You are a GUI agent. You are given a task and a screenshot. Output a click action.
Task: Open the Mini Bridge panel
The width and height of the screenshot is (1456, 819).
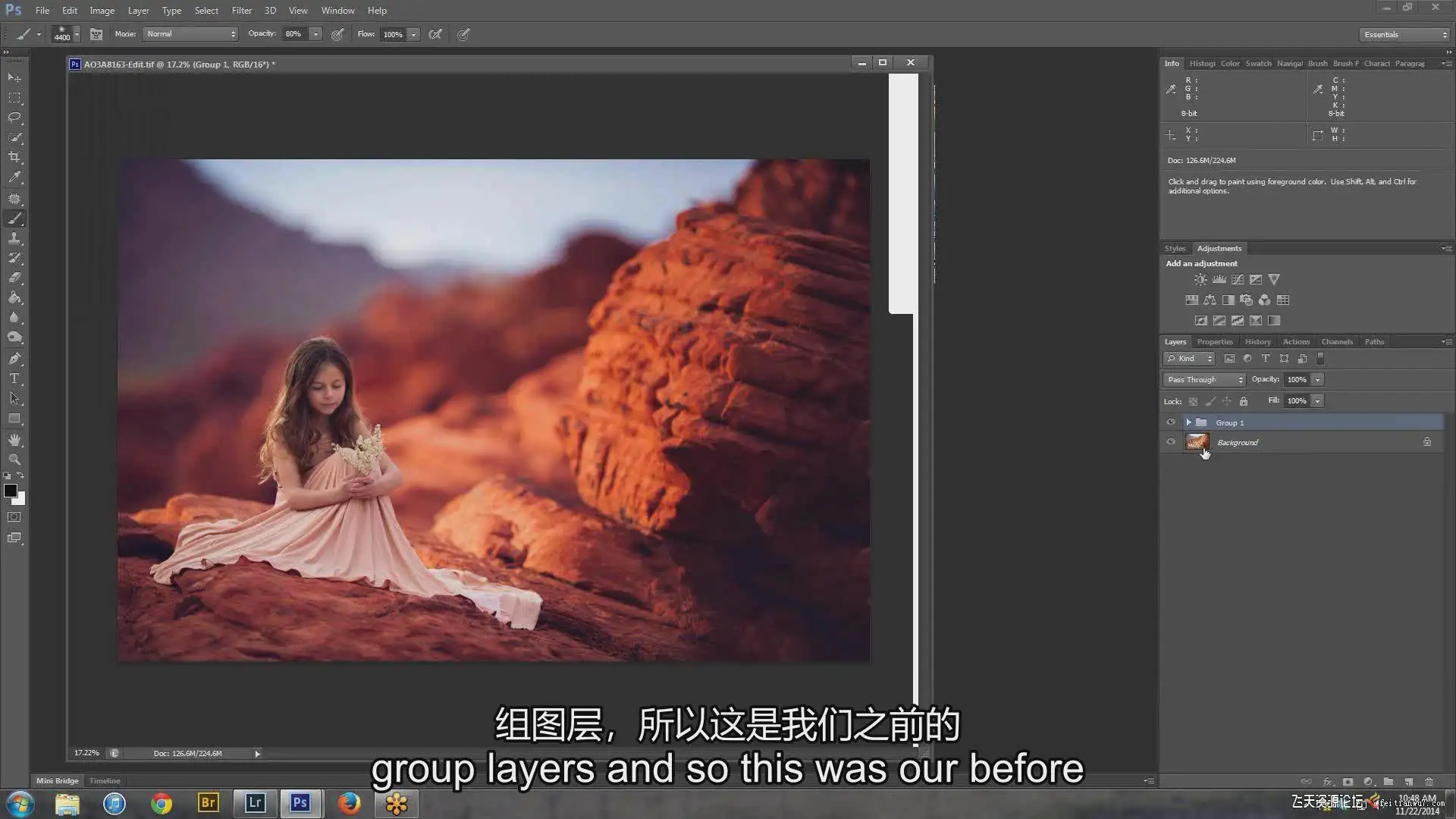click(57, 781)
